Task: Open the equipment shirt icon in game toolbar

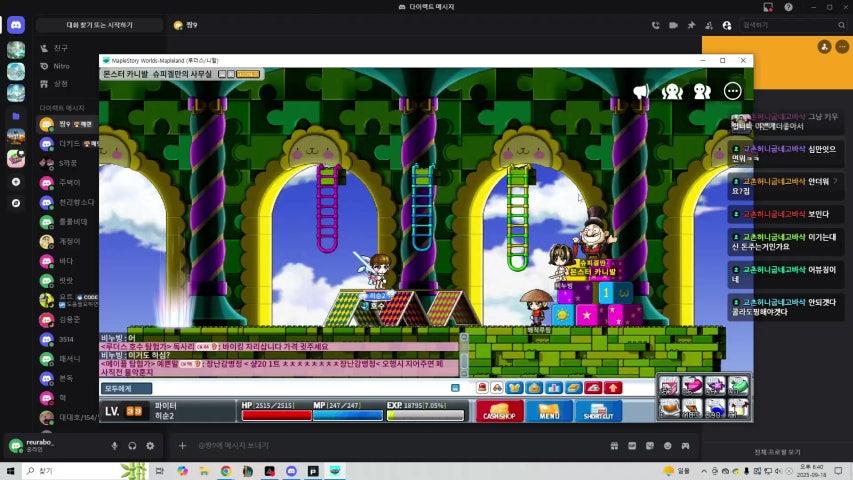Action: 514,387
